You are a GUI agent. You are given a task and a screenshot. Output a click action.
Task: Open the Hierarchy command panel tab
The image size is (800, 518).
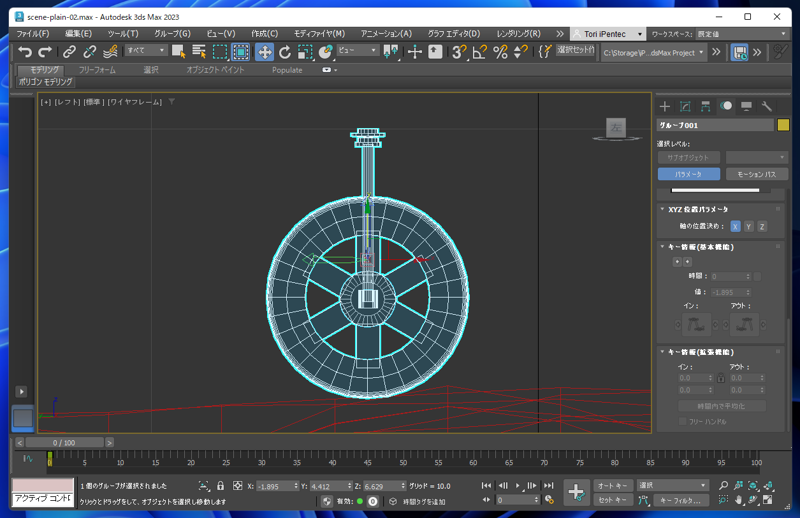[706, 106]
